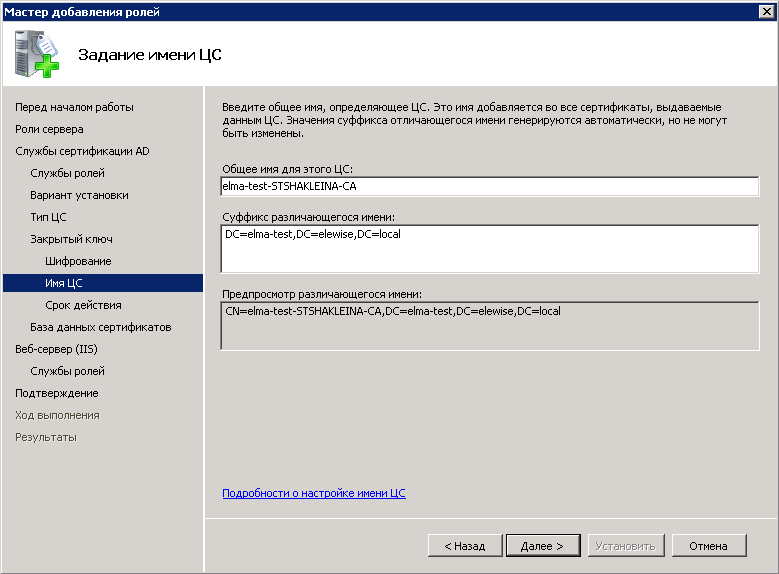
Task: Select 'Веб-сервер (IIS)' in sidebar
Action: pos(56,349)
